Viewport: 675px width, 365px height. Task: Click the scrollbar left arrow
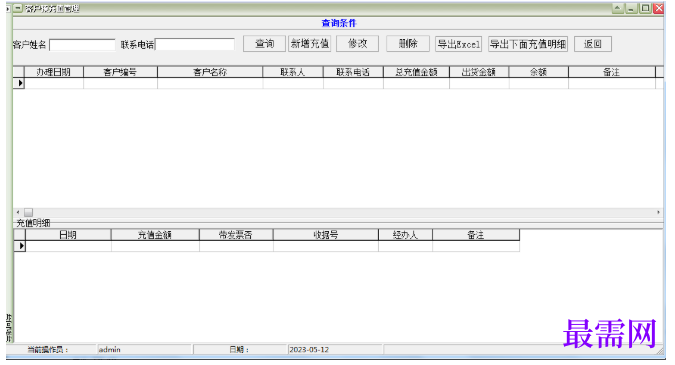18,212
